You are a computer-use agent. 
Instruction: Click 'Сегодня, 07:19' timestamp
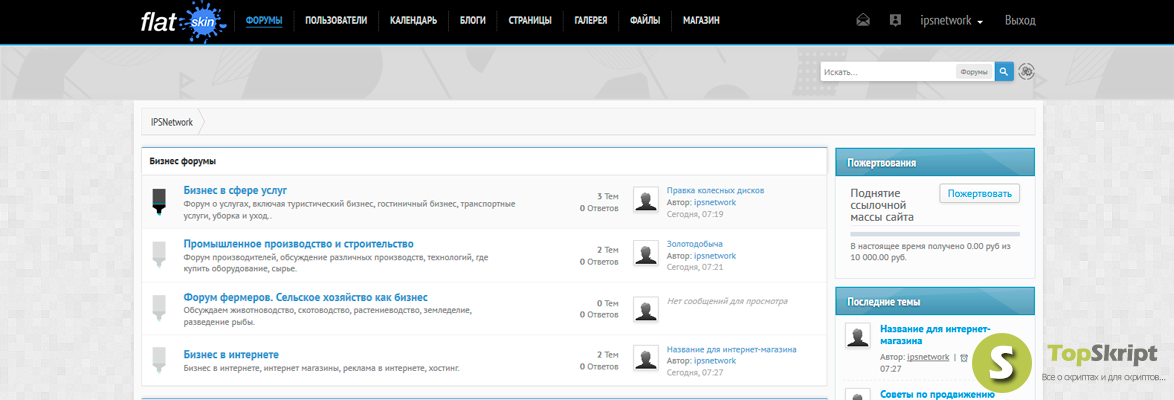click(695, 214)
